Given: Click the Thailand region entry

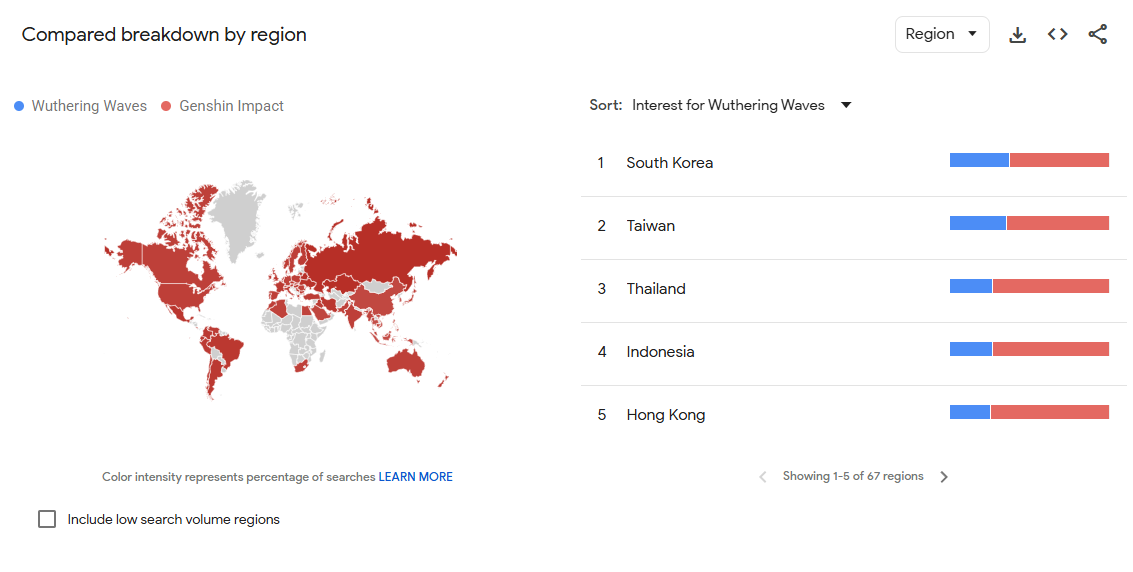Looking at the screenshot, I should [656, 289].
